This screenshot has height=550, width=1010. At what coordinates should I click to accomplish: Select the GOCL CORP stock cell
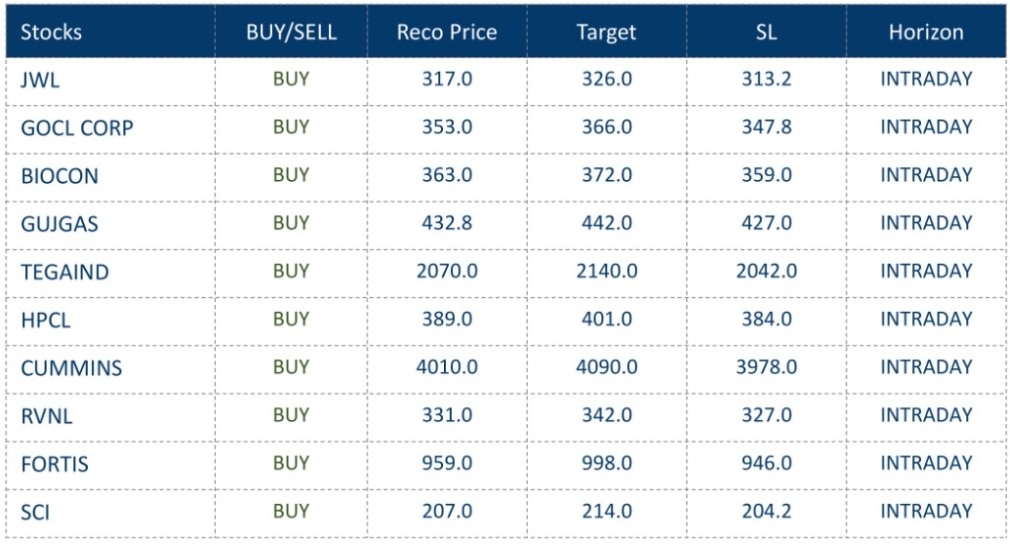click(77, 128)
